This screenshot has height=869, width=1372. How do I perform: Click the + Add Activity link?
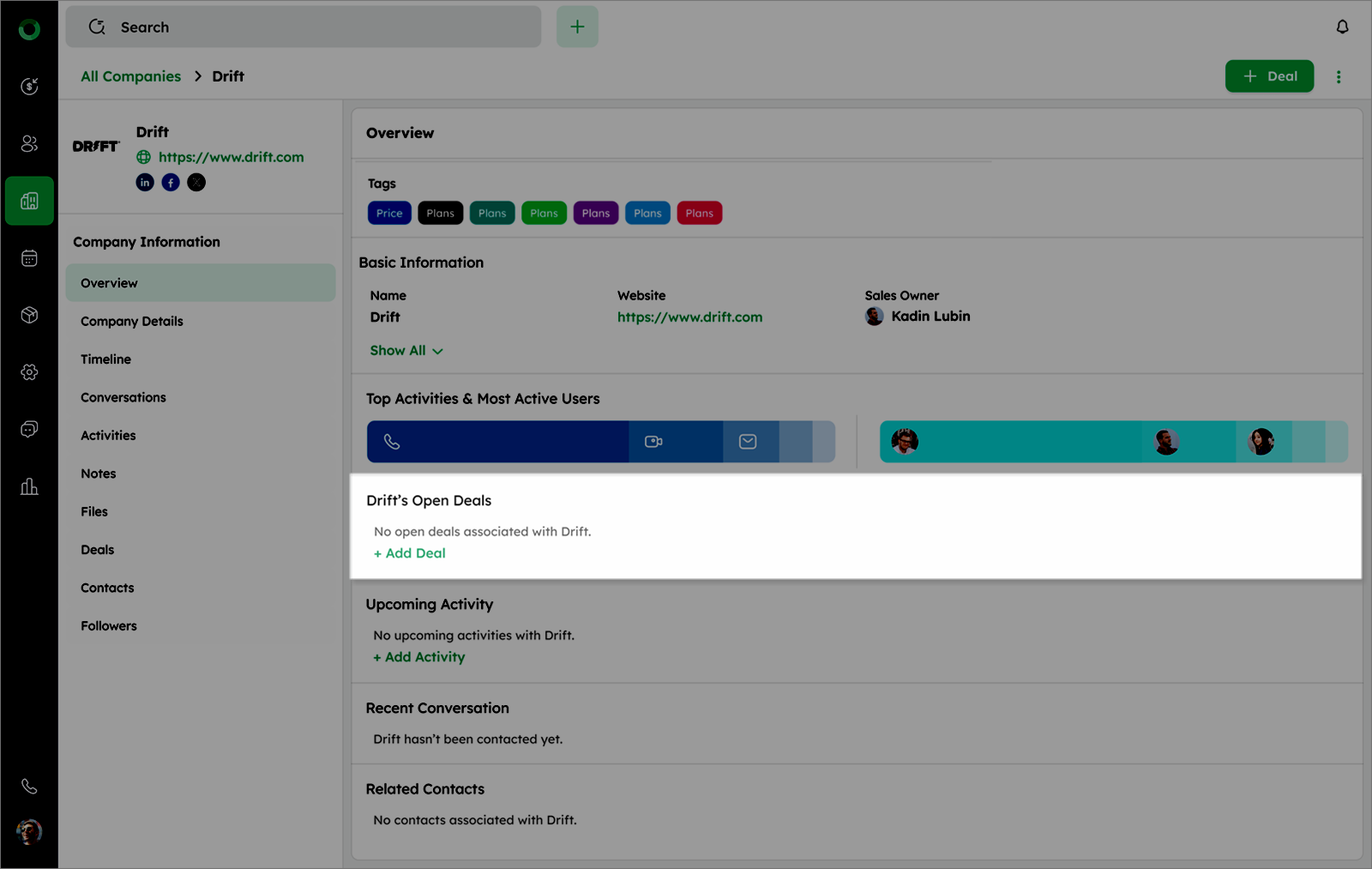coord(419,657)
